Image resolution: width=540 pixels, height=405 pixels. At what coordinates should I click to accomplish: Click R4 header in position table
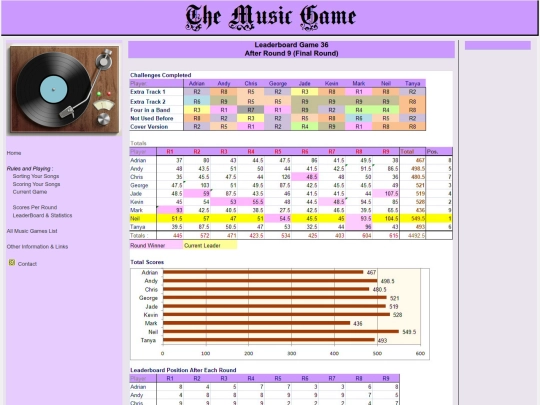pyautogui.click(x=251, y=378)
